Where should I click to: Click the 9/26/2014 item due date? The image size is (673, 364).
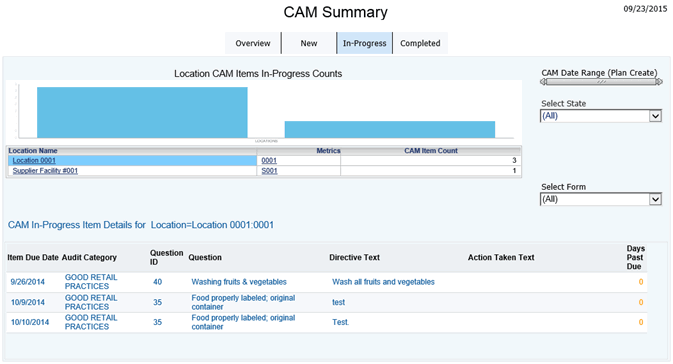click(x=27, y=282)
